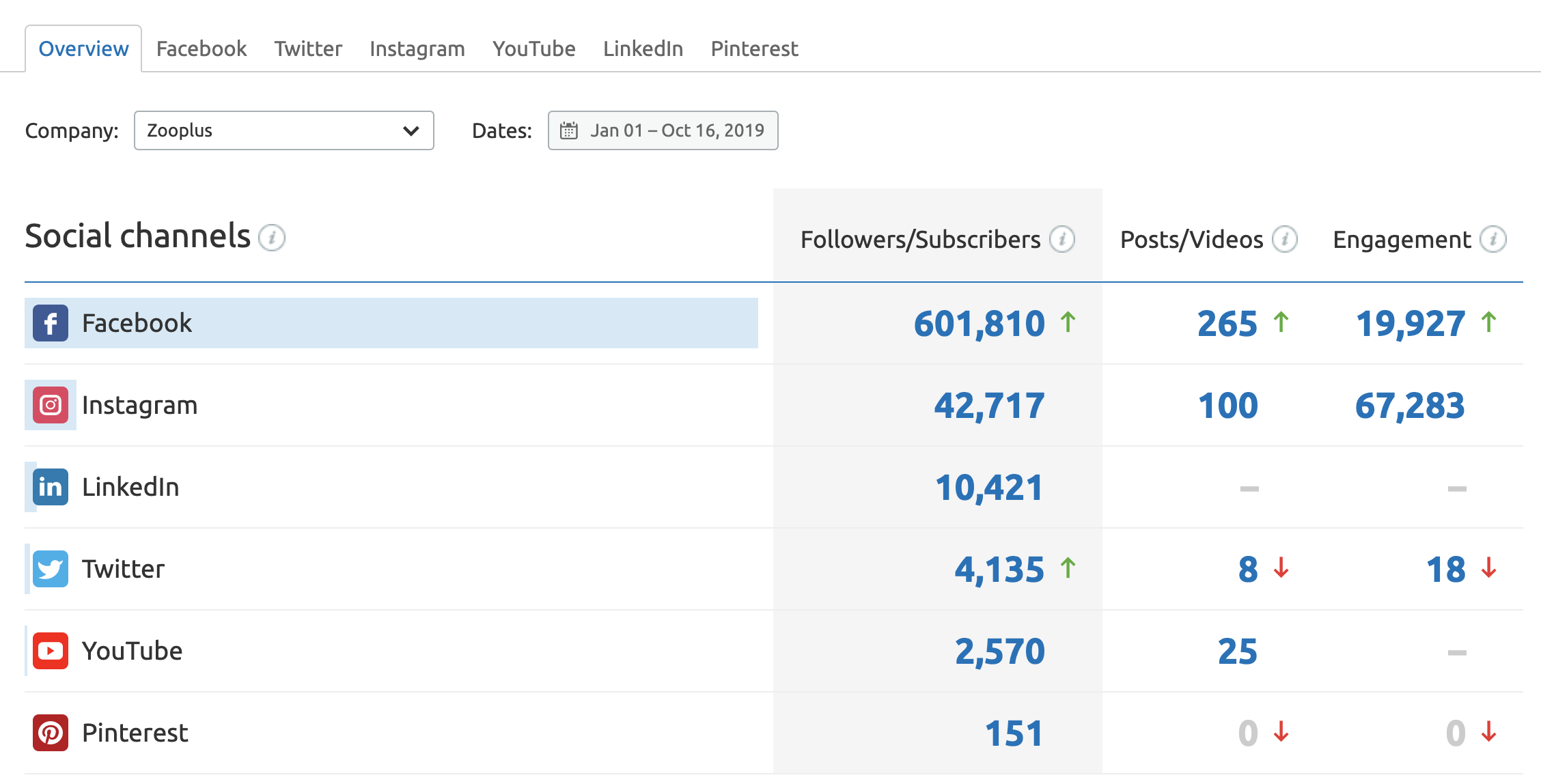Click red down arrow beside Twitter posts
Image resolution: width=1541 pixels, height=784 pixels.
click(1281, 568)
